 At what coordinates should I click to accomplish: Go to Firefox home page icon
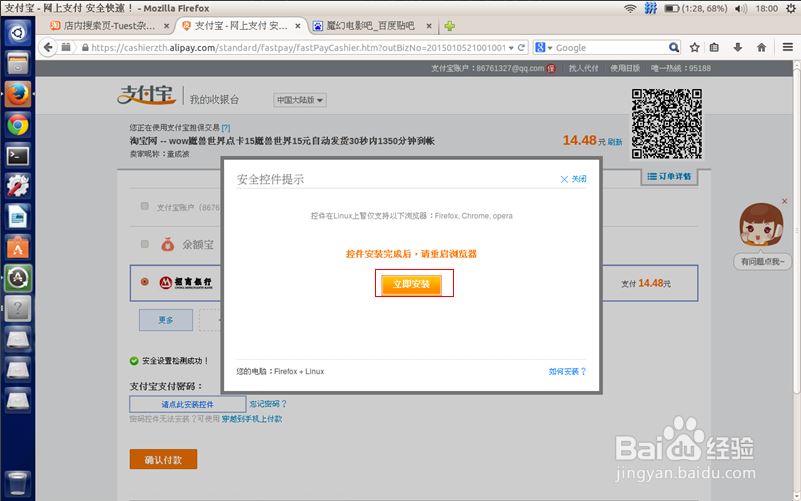tap(761, 47)
